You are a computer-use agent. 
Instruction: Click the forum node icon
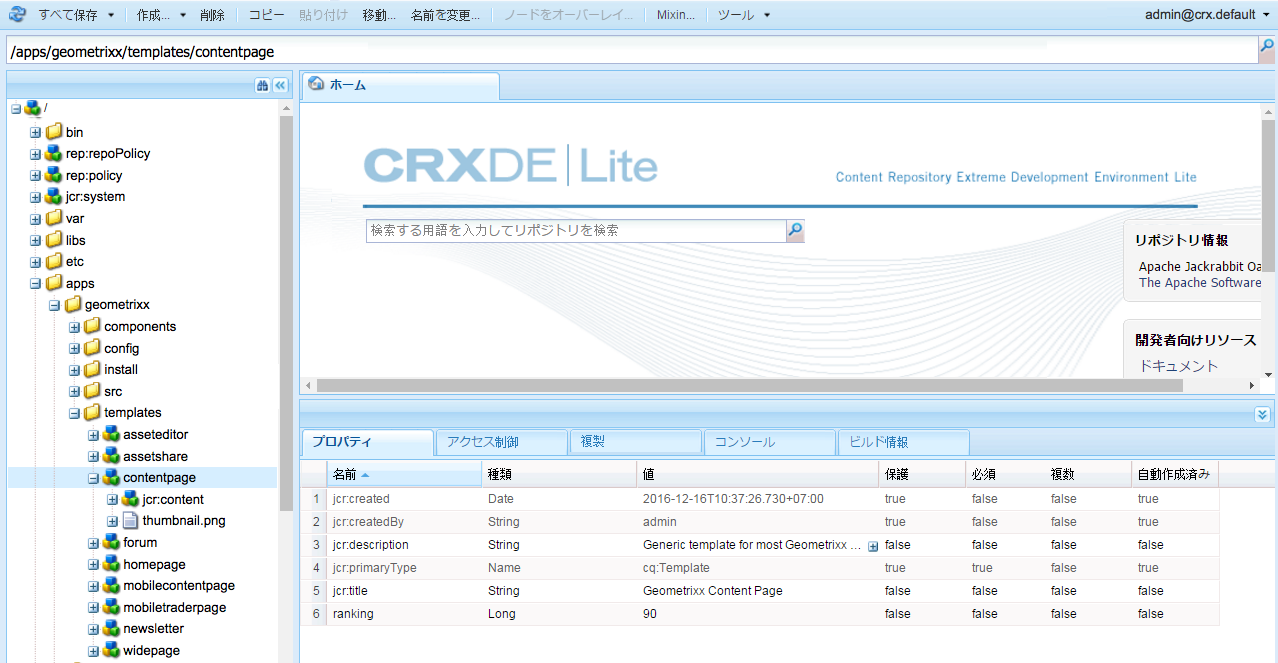(111, 542)
